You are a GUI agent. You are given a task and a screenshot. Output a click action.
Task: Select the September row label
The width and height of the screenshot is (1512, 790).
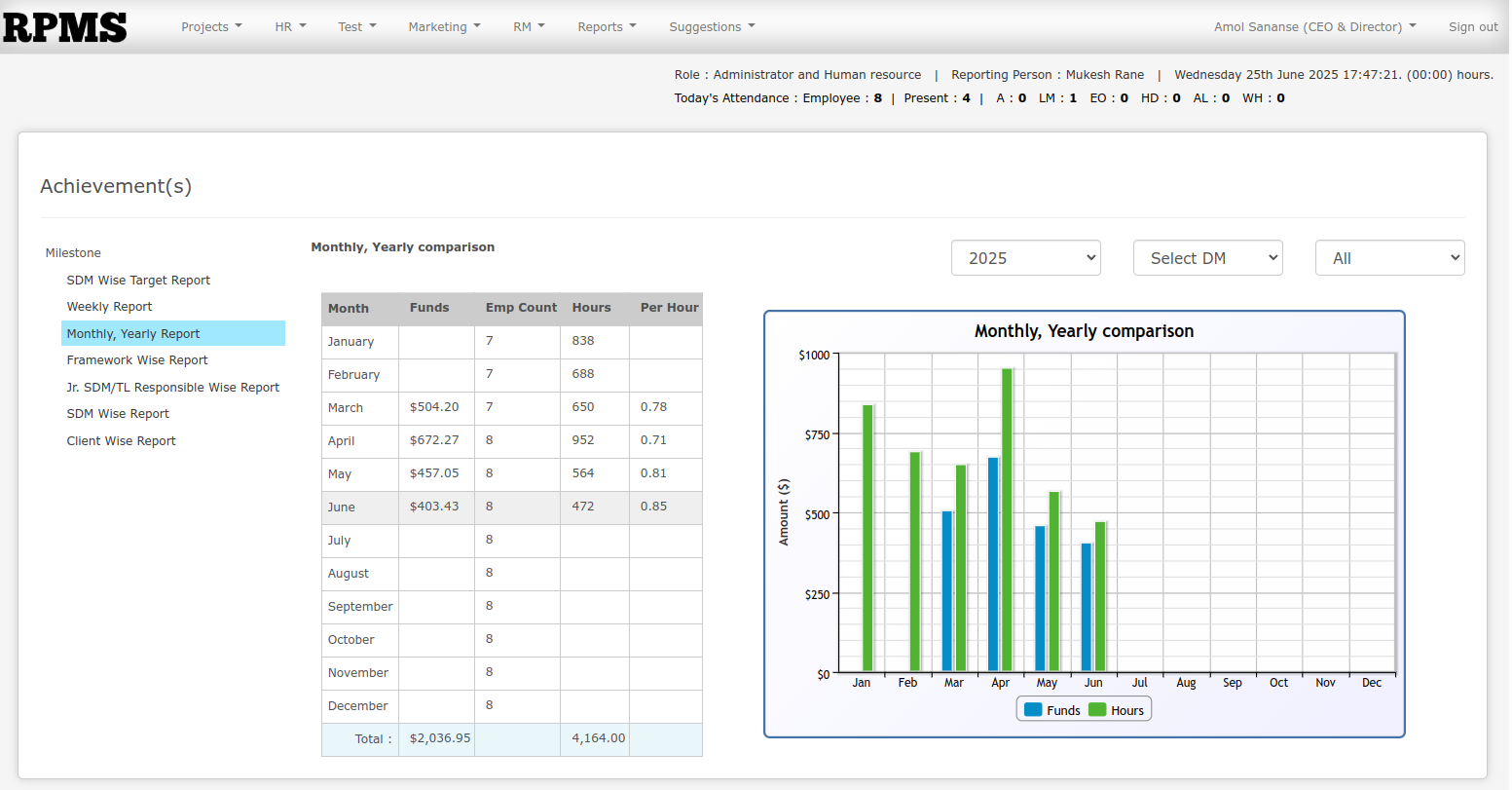(x=360, y=607)
